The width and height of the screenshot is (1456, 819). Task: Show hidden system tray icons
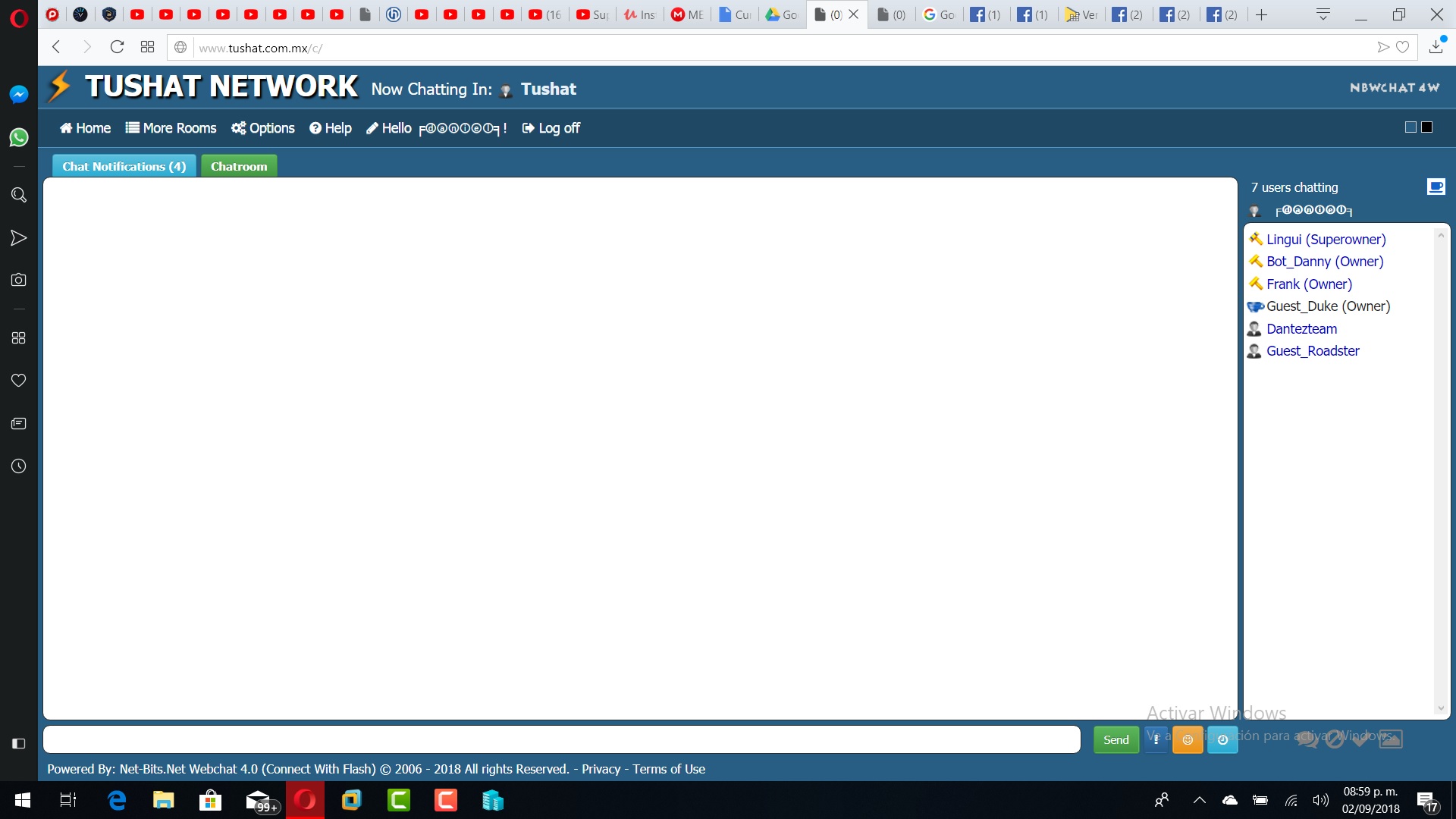coord(1199,800)
